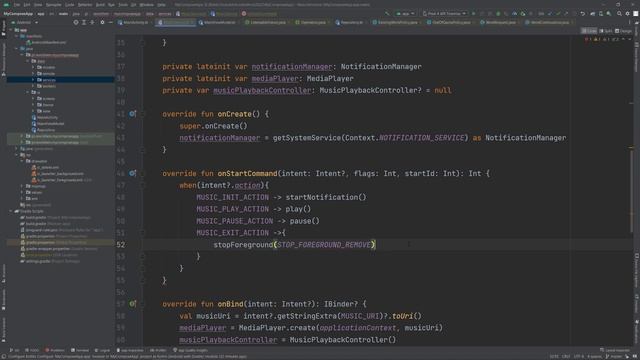Screen dimensions: 640x360
Task: Click override gutter icon beside onBind
Action: coord(132,304)
